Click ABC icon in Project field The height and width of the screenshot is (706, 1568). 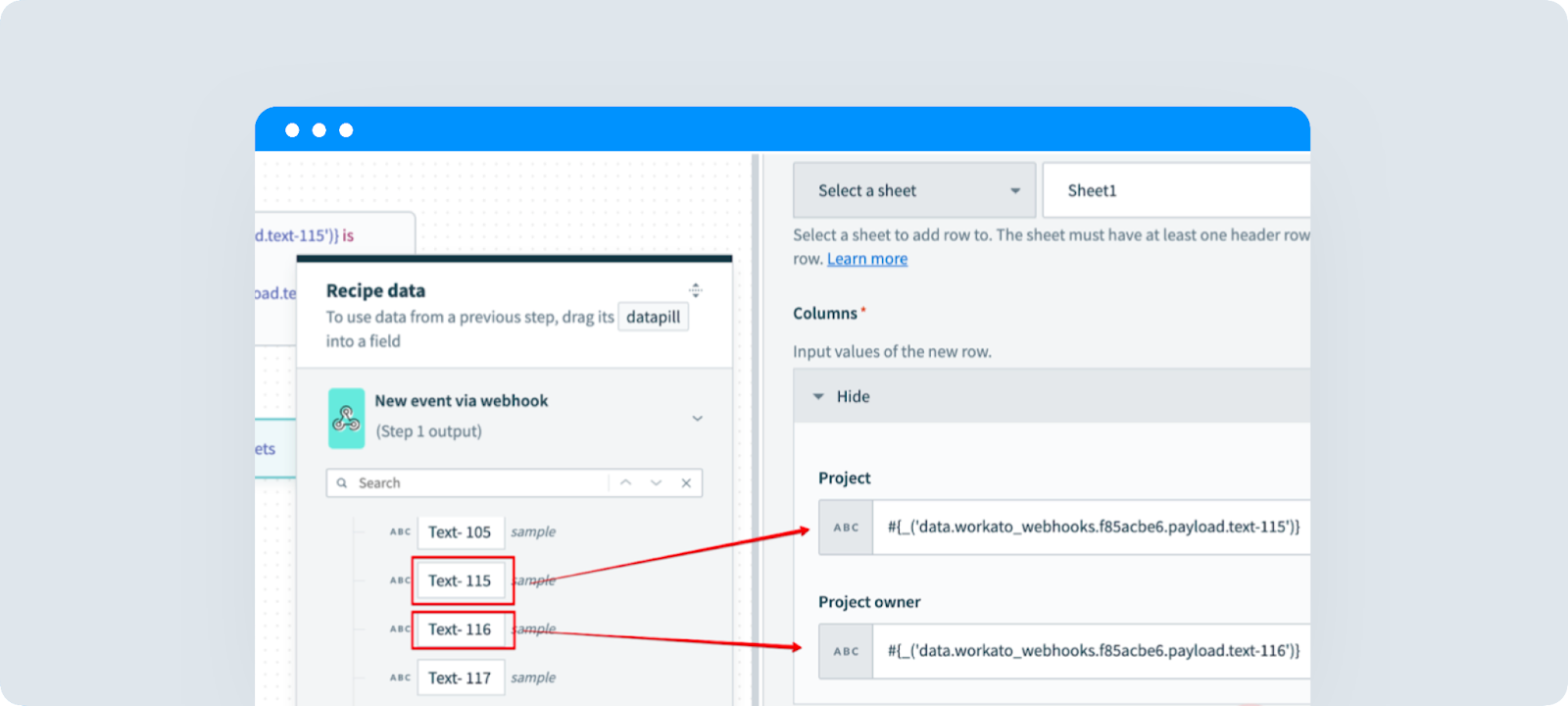tap(847, 528)
